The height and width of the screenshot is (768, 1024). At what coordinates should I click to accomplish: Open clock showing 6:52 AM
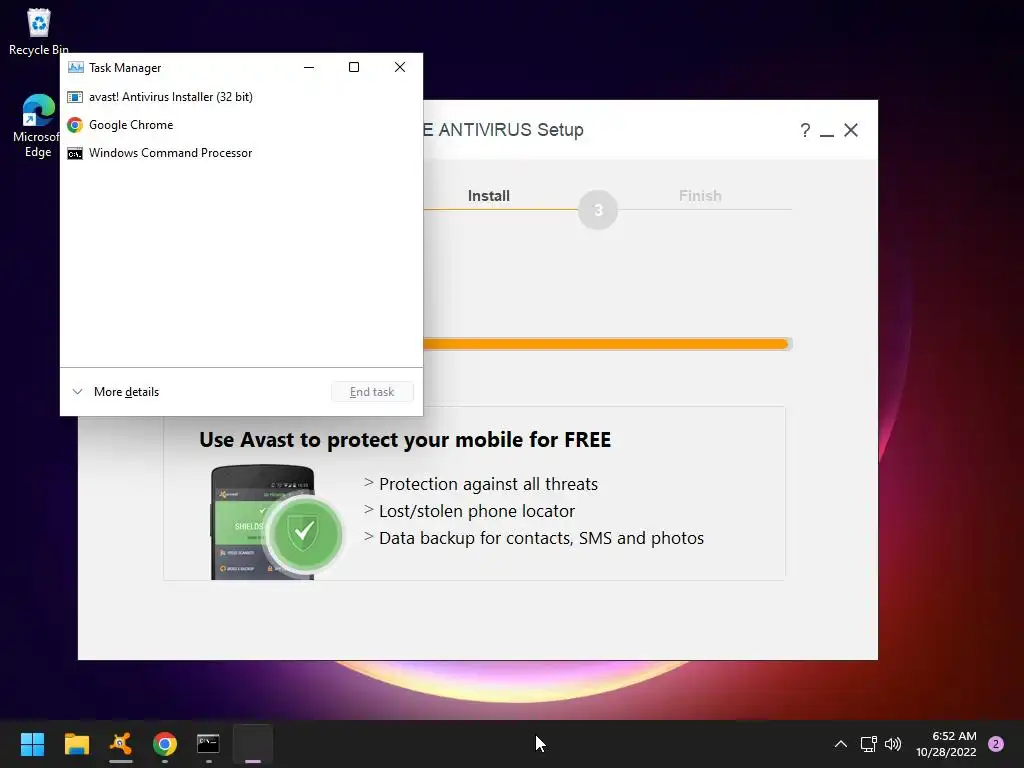tap(946, 744)
